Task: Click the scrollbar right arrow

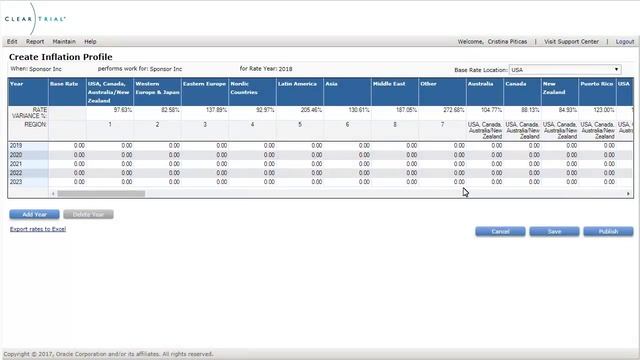Action: click(628, 193)
